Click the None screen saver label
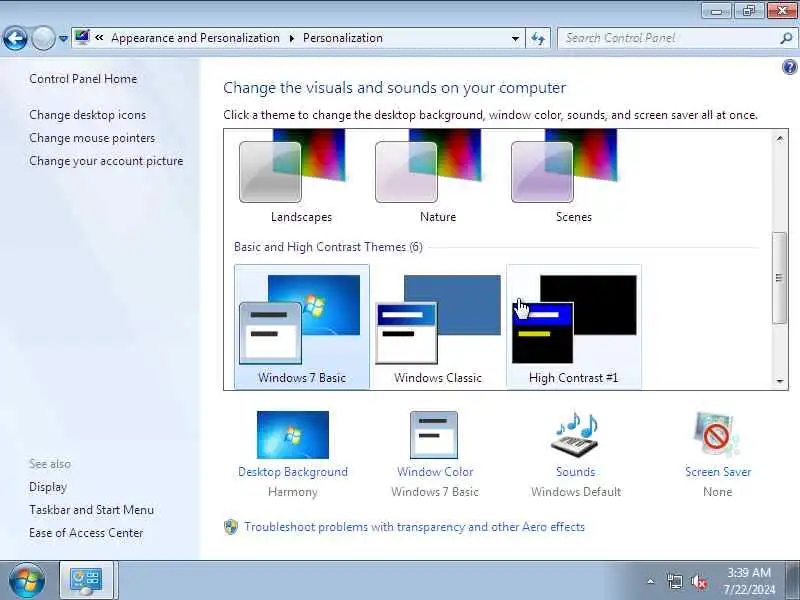The image size is (800, 600). [x=717, y=492]
